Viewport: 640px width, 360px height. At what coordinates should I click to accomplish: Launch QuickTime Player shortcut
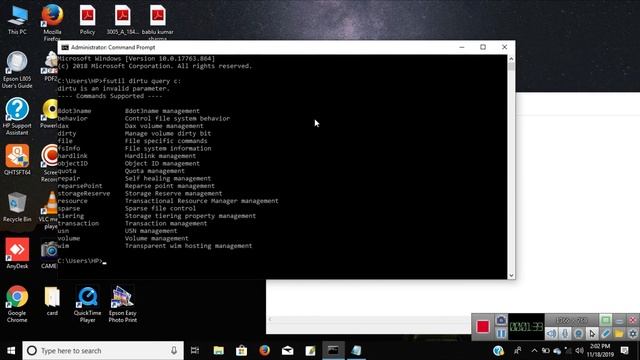click(x=87, y=304)
